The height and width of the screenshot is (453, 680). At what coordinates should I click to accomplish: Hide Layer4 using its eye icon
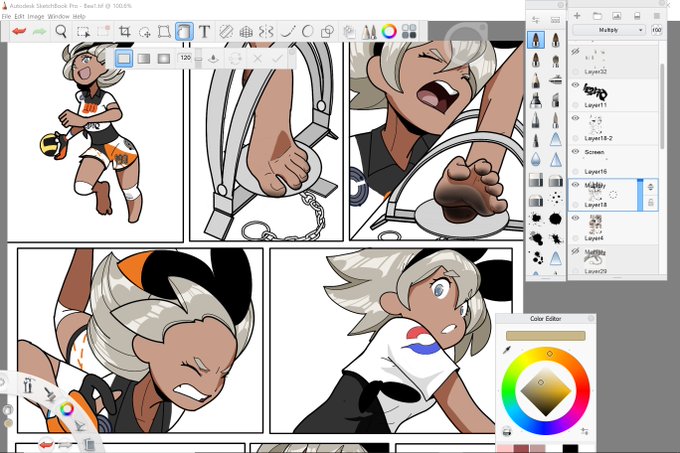[x=575, y=218]
